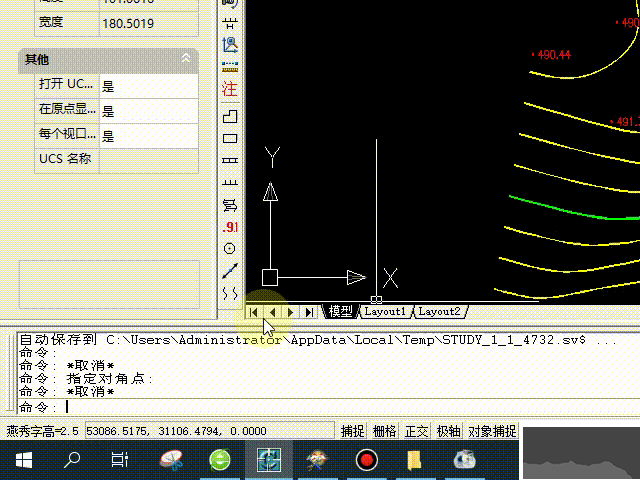This screenshot has width=640, height=480.
Task: Switch to the Layout1 tab
Action: [x=385, y=312]
